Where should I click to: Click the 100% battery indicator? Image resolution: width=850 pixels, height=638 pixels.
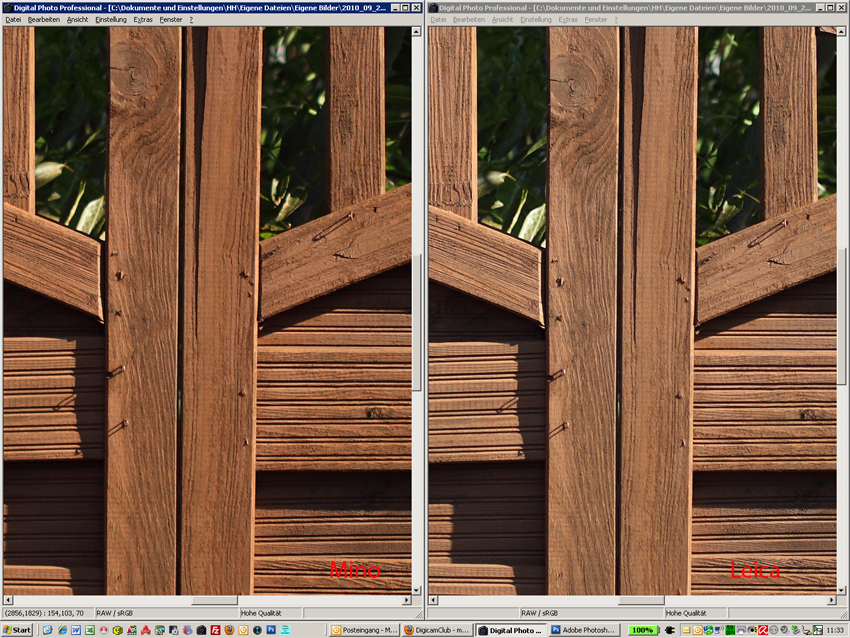coord(642,630)
